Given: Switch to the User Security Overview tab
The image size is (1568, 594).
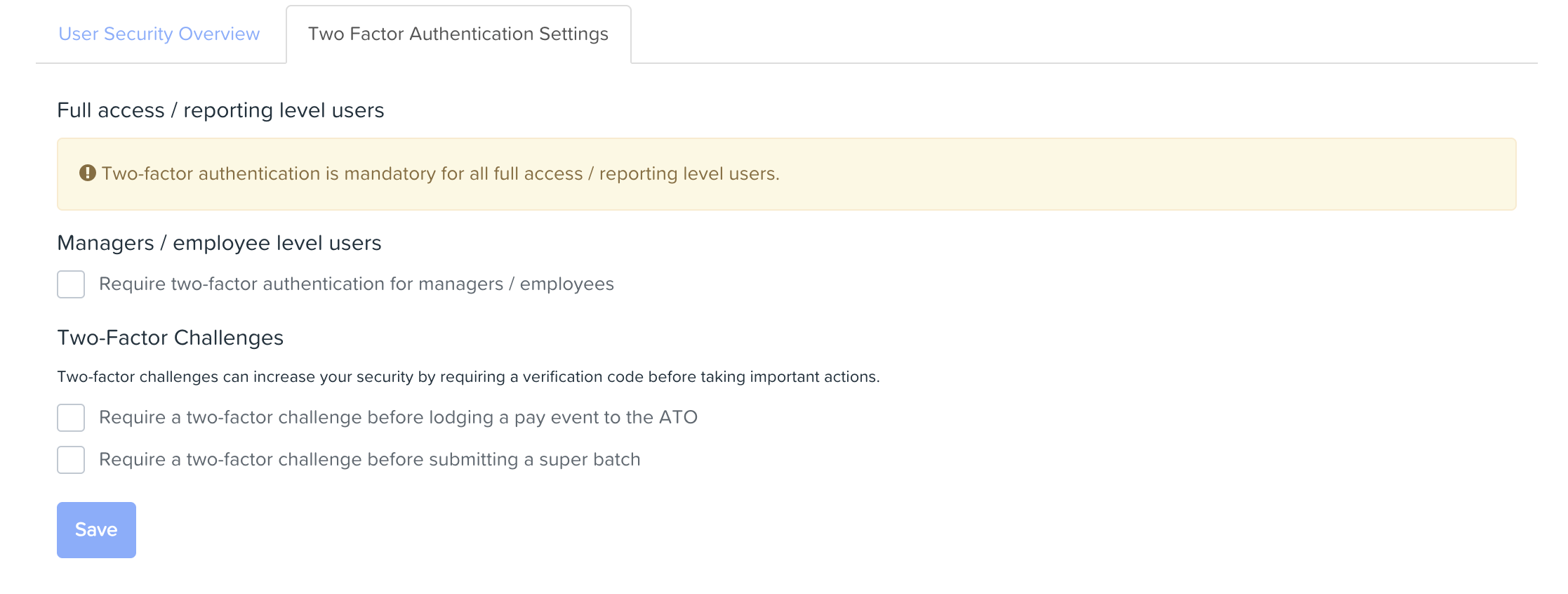Looking at the screenshot, I should pos(159,34).
